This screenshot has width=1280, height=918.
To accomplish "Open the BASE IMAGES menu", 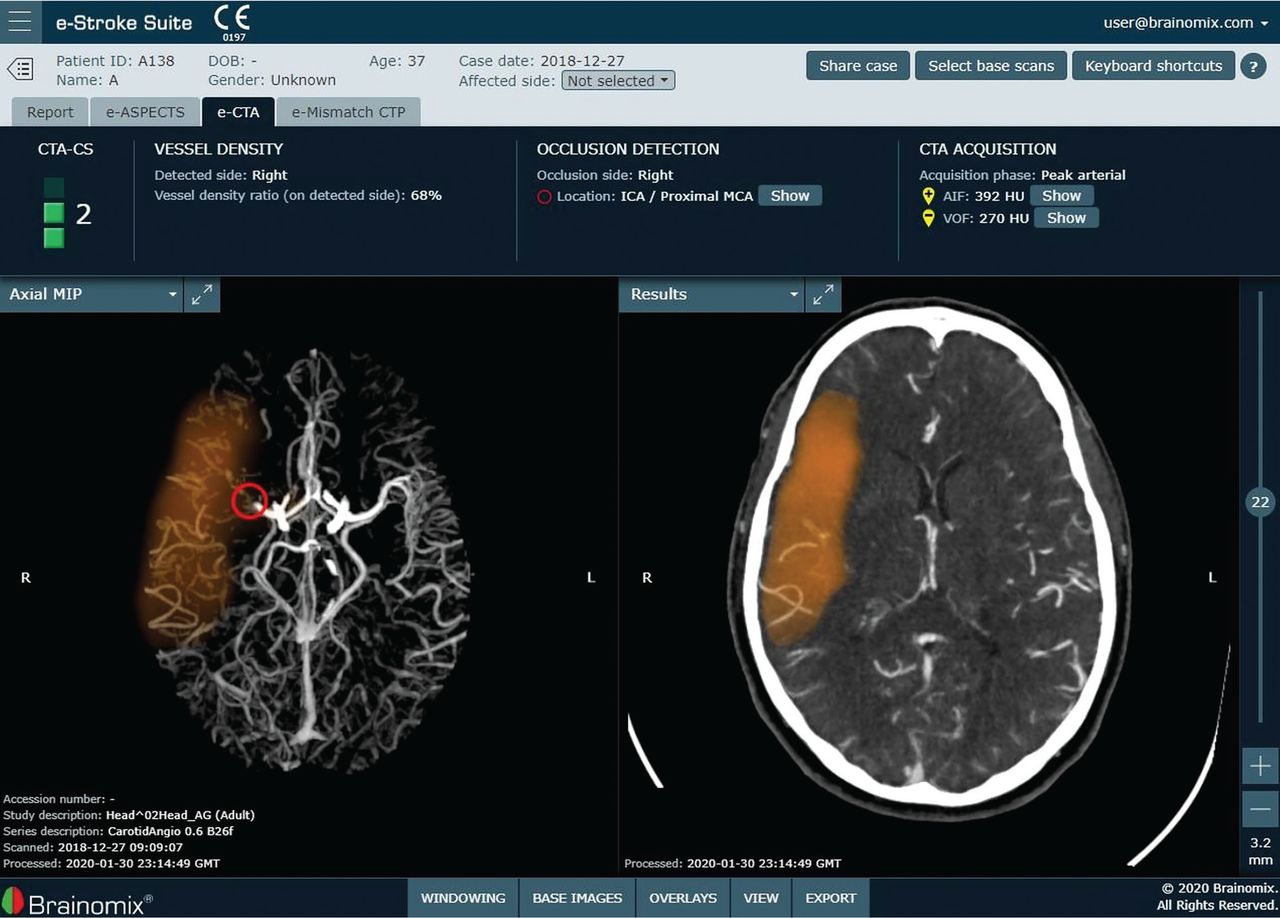I will coord(577,898).
